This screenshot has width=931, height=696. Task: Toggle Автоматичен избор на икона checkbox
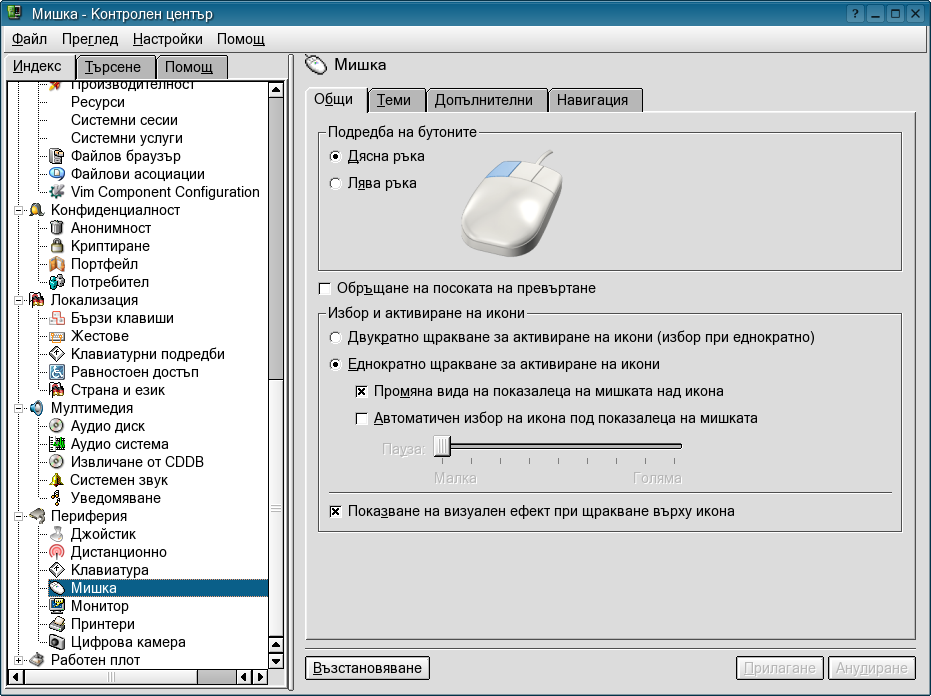(x=362, y=418)
